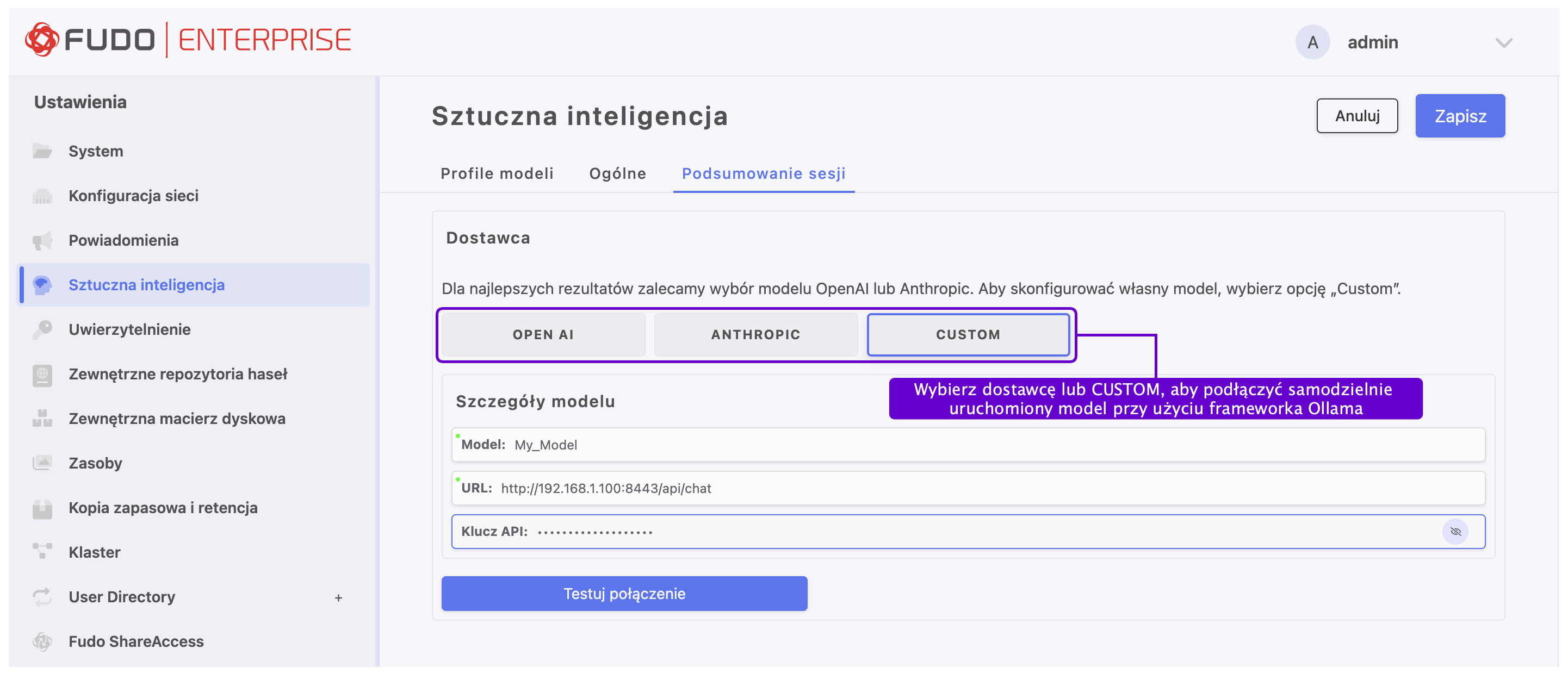The image size is (1568, 680).
Task: Click the Ustawienia sidebar heading
Action: pyautogui.click(x=80, y=102)
